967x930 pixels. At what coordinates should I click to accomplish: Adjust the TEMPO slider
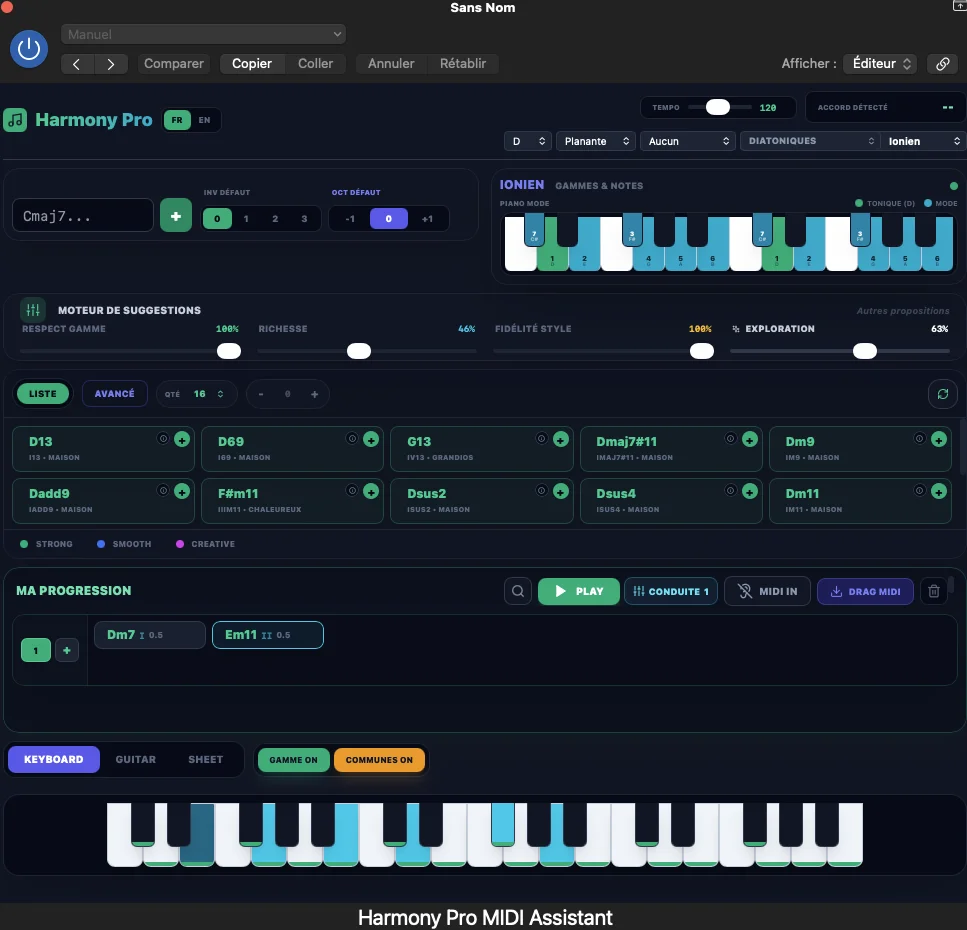[x=718, y=107]
